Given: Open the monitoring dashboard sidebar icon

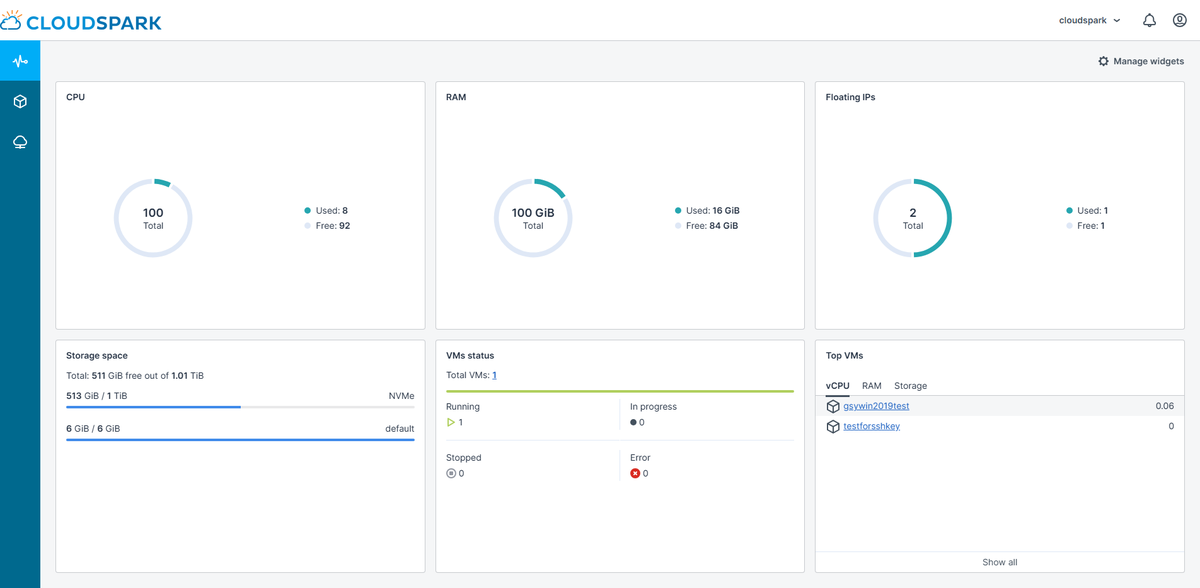Looking at the screenshot, I should coord(20,61).
